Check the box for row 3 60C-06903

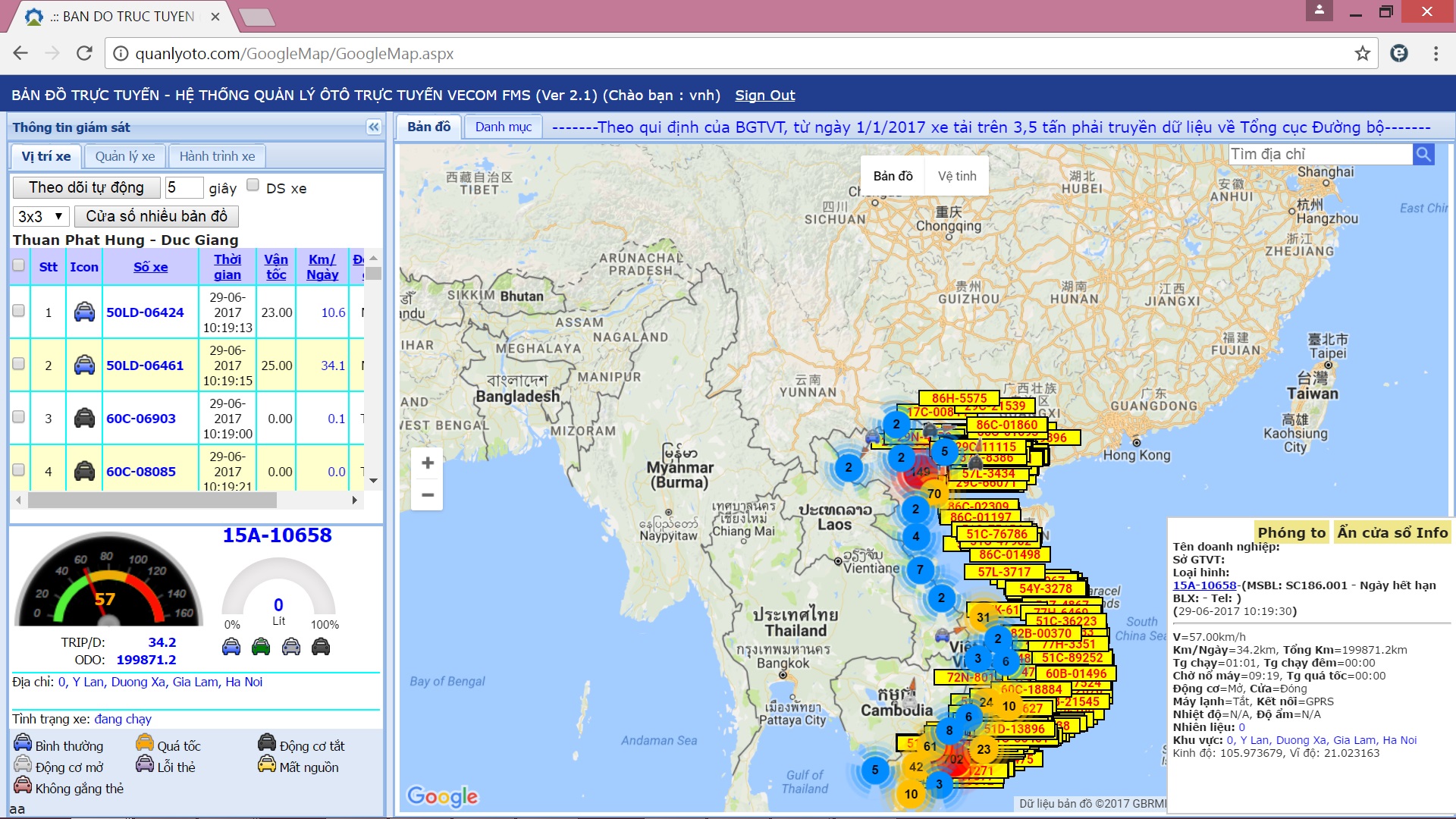point(19,417)
